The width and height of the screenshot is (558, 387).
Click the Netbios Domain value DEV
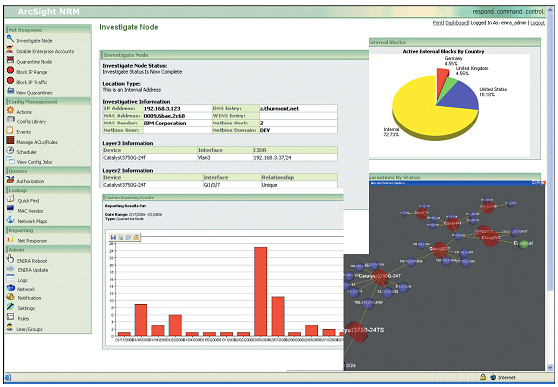coord(265,130)
